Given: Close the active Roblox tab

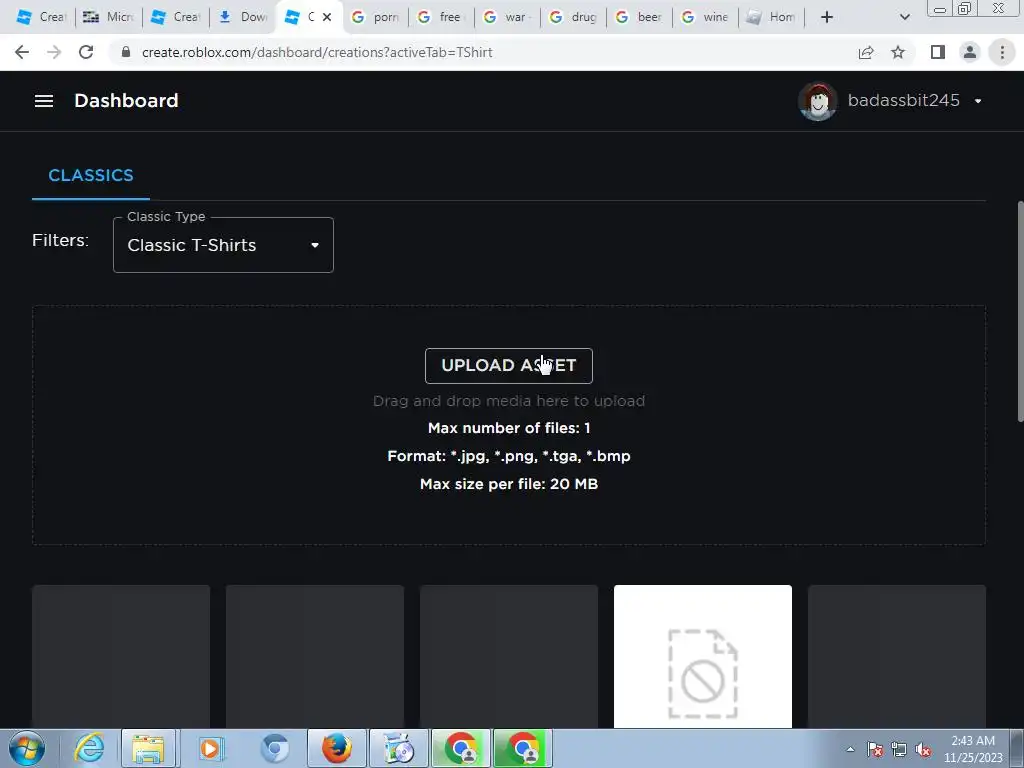Looking at the screenshot, I should (x=327, y=17).
